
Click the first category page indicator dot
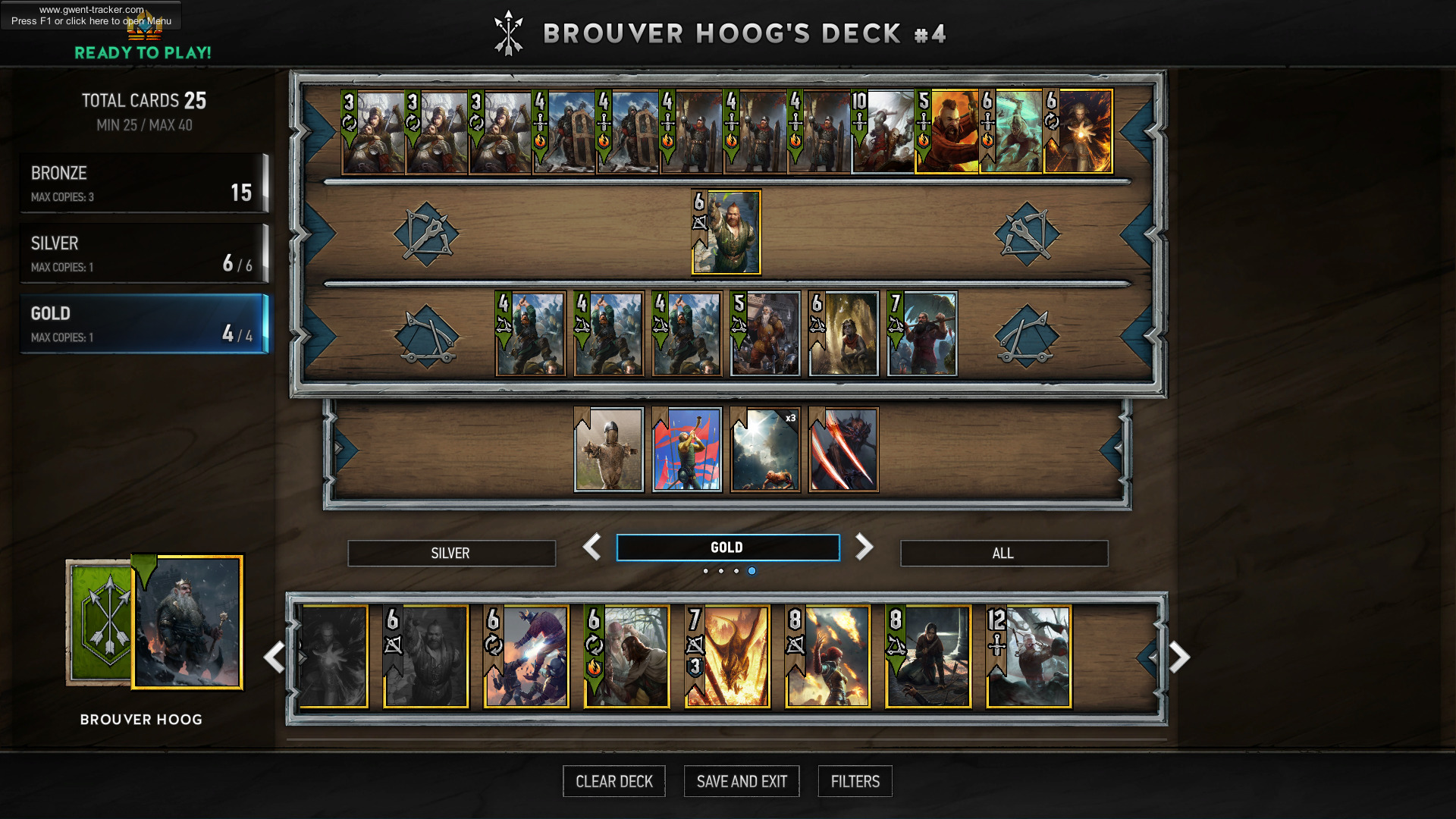pos(705,571)
